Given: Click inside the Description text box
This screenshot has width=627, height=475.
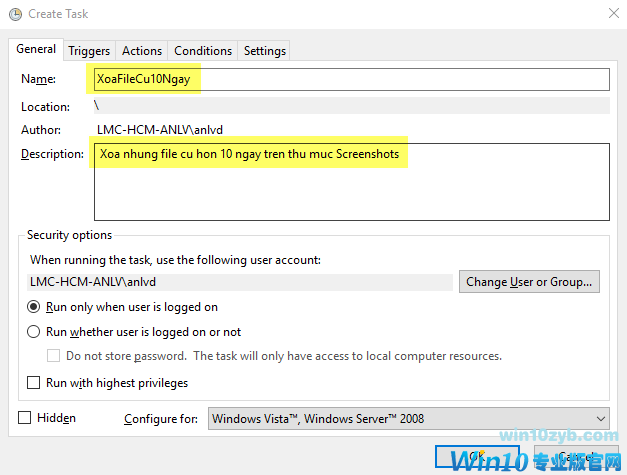Looking at the screenshot, I should [x=351, y=182].
